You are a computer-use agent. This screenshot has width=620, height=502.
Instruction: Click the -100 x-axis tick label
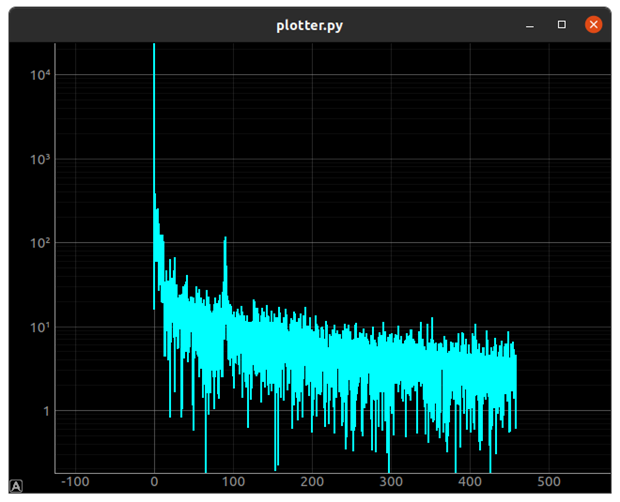pyautogui.click(x=75, y=482)
